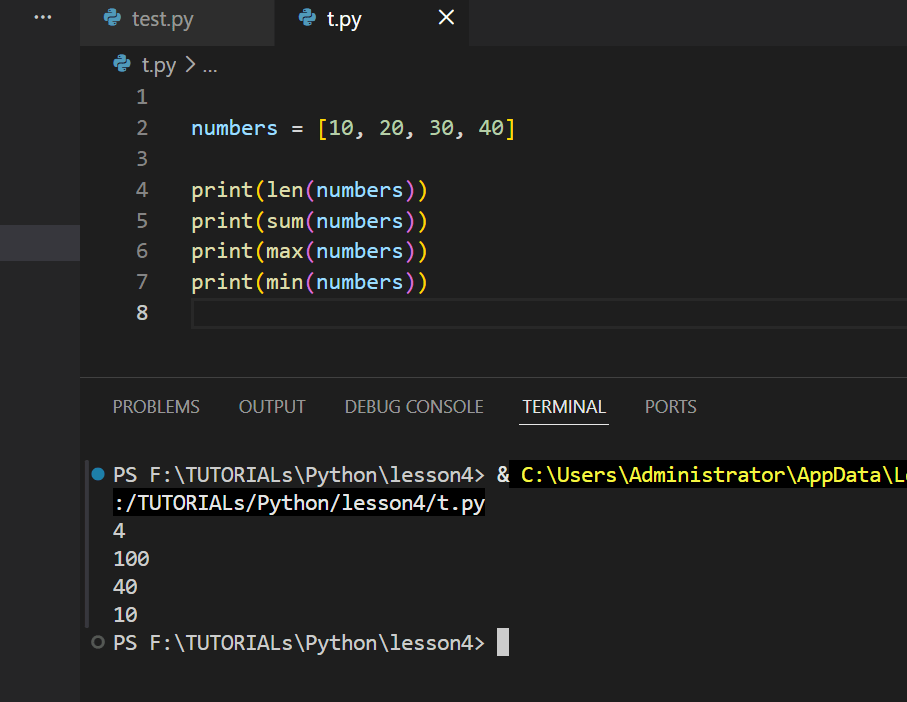Click terminal output value 10

click(x=126, y=615)
